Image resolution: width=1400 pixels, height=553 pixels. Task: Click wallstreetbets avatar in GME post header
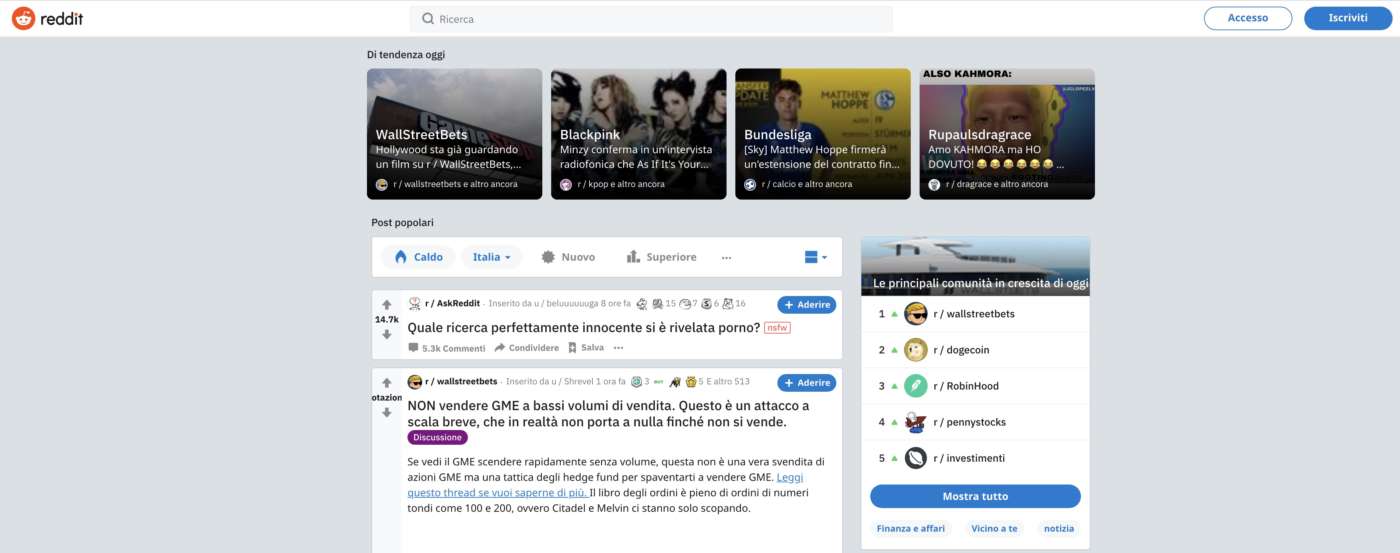click(x=415, y=381)
